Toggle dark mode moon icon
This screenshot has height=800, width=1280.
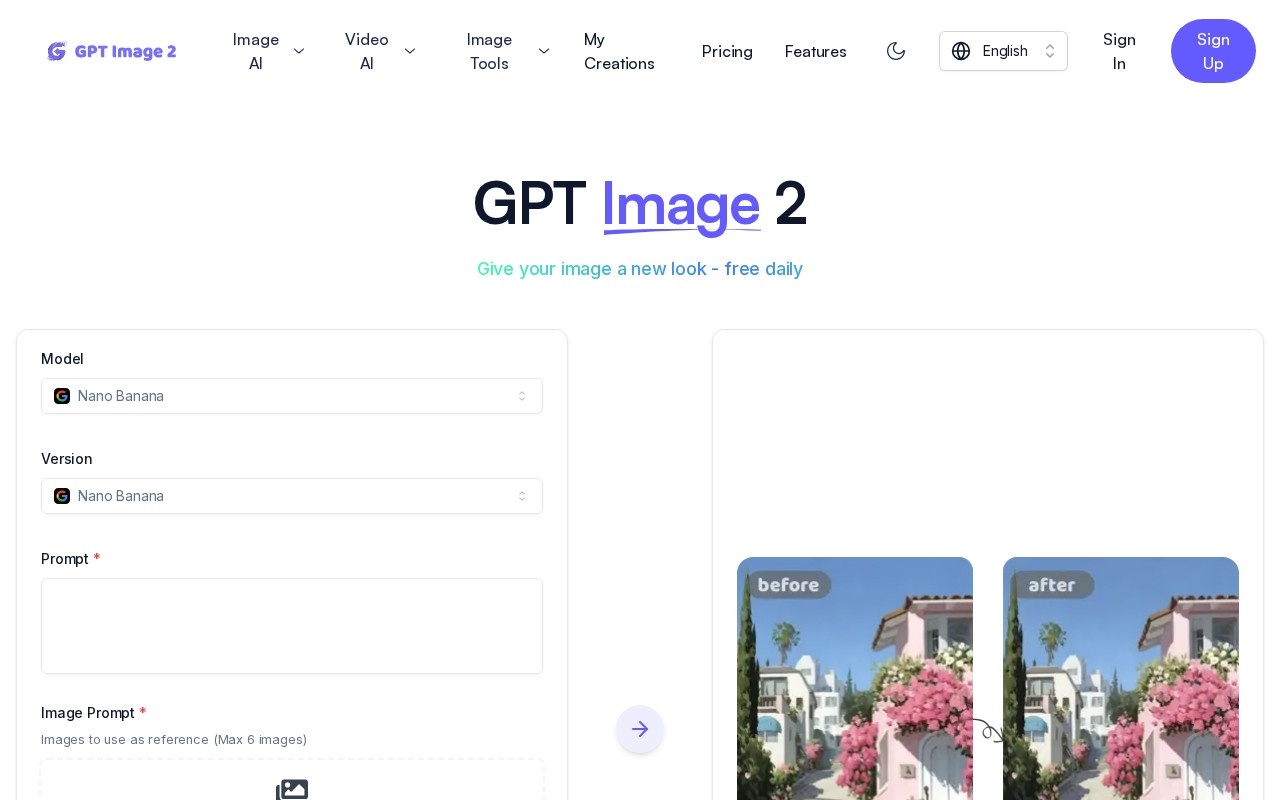click(x=896, y=51)
